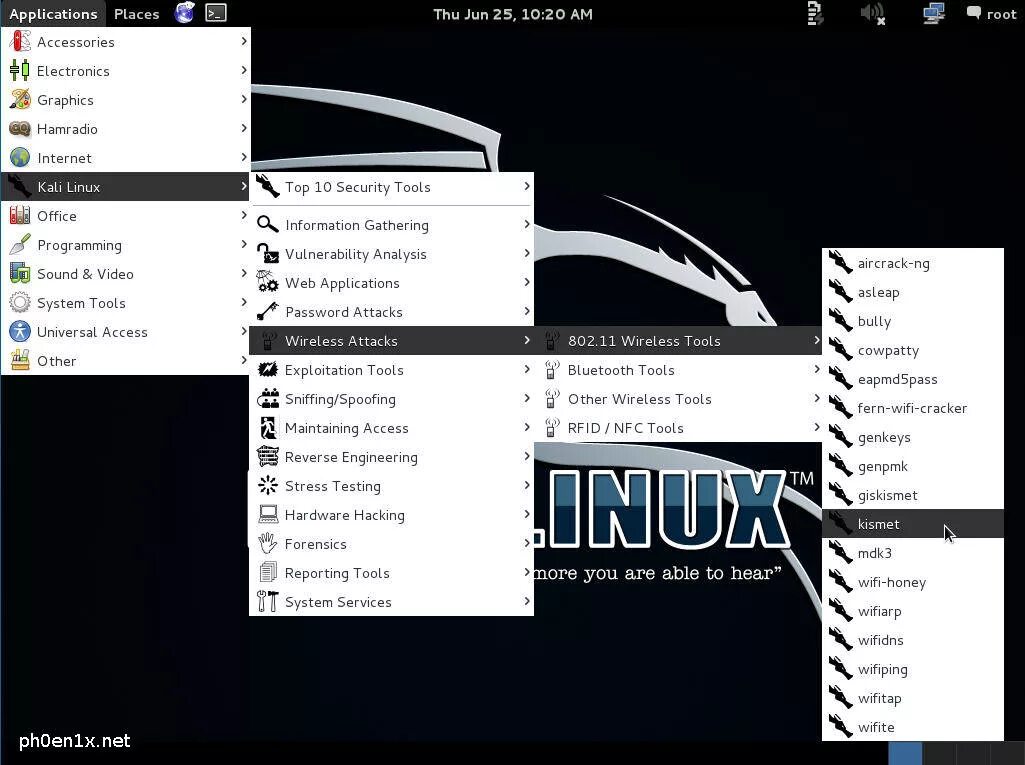Launch kismet

click(x=913, y=524)
